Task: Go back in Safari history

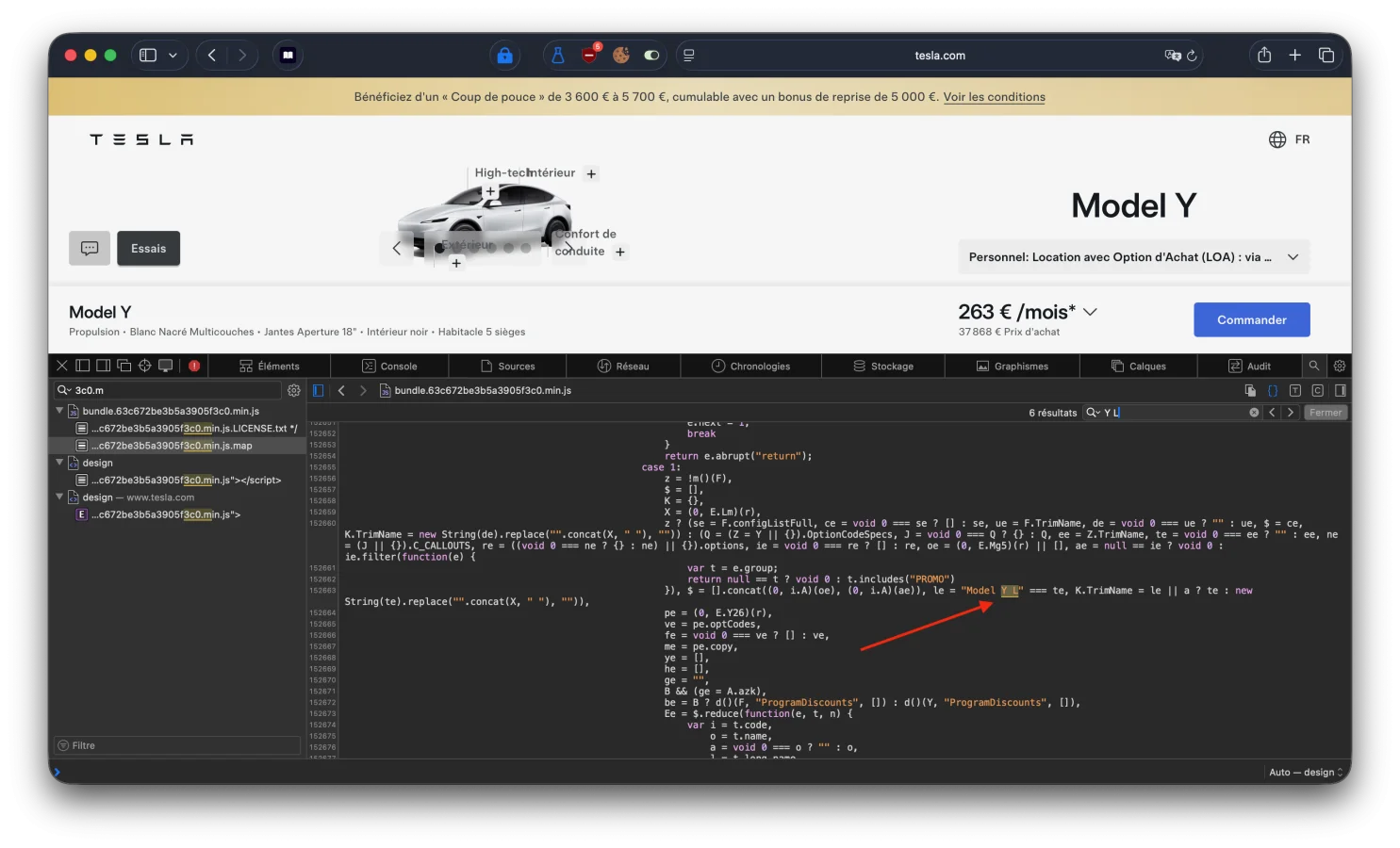Action: pyautogui.click(x=212, y=56)
